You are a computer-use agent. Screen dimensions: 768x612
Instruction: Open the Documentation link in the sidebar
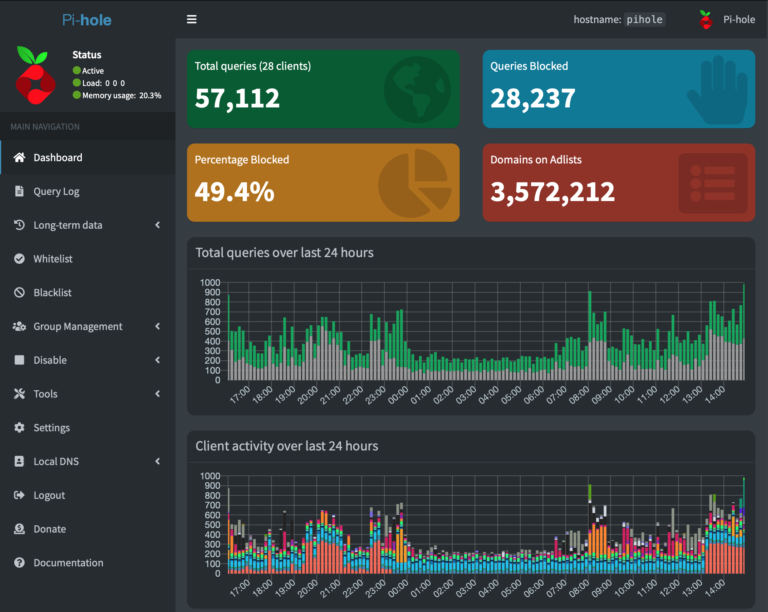coord(88,563)
